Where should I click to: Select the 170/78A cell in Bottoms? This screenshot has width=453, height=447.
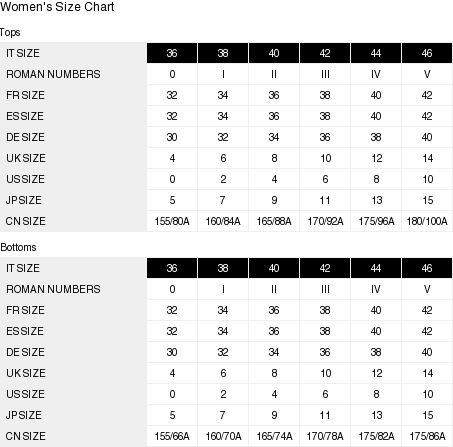[x=325, y=436]
